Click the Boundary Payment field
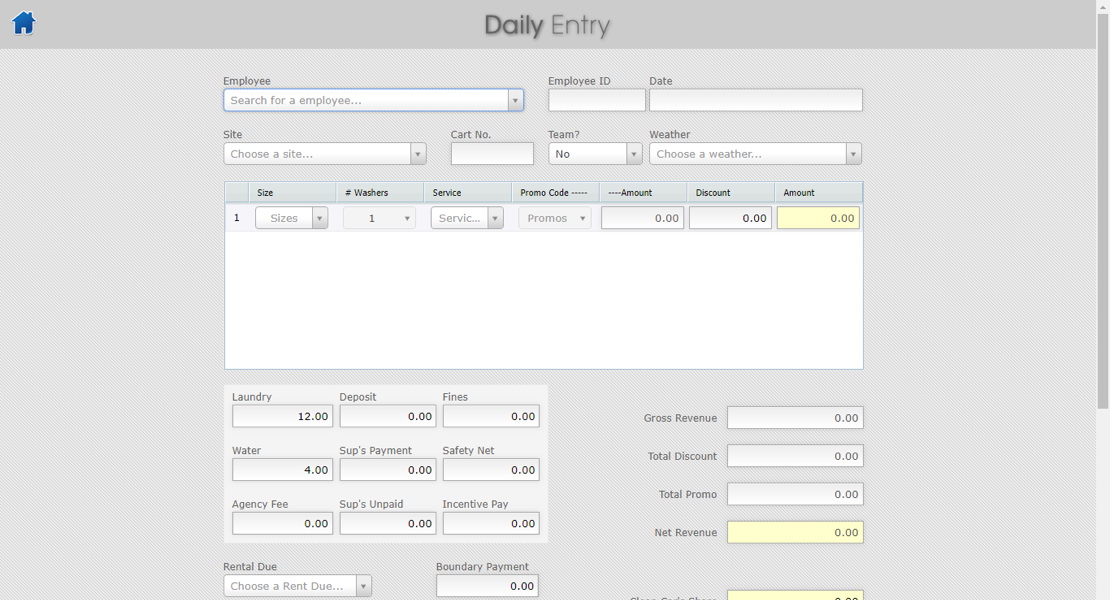 [x=487, y=585]
